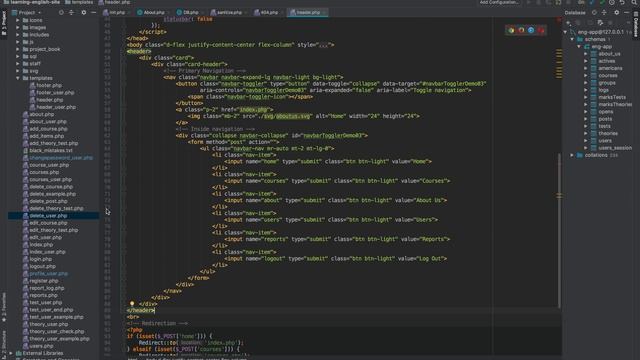The height and width of the screenshot is (360, 640).
Task: Open the Project dropdown selector
Action: 27,13
